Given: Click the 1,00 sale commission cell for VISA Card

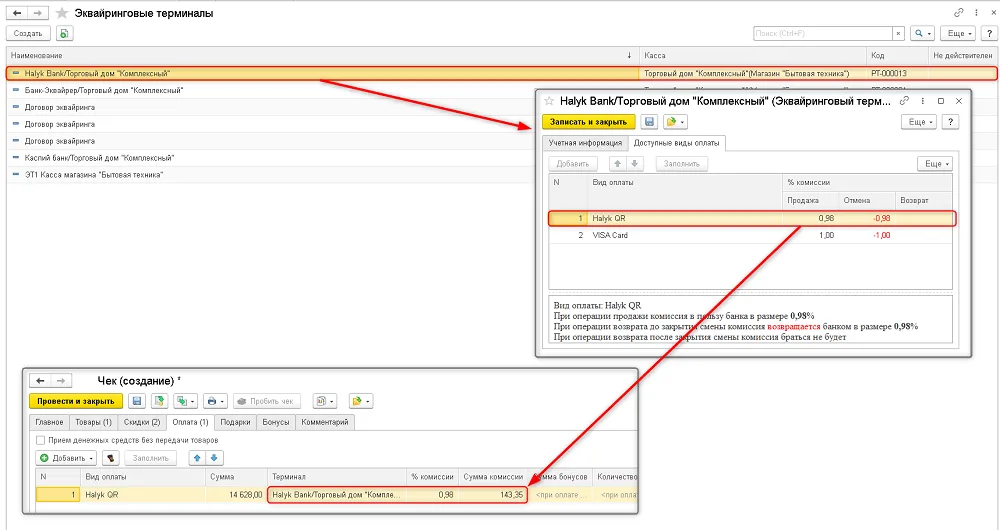Looking at the screenshot, I should click(810, 235).
